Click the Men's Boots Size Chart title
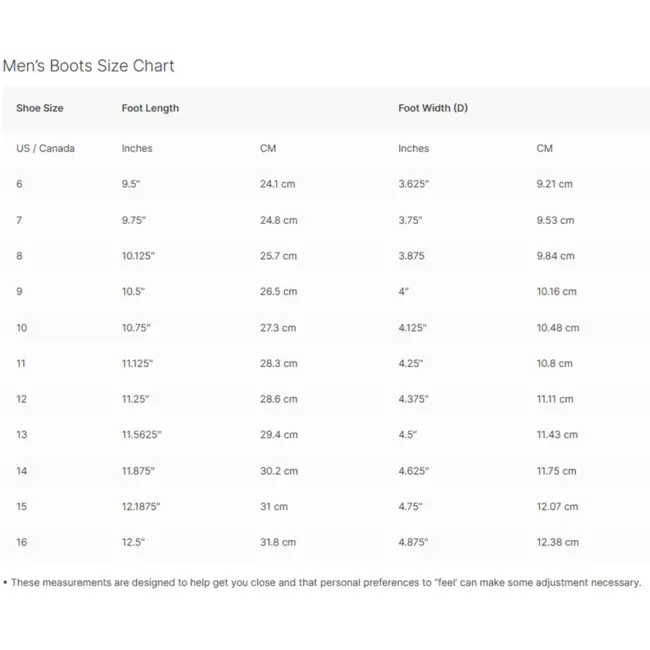650x650 pixels. pos(89,66)
